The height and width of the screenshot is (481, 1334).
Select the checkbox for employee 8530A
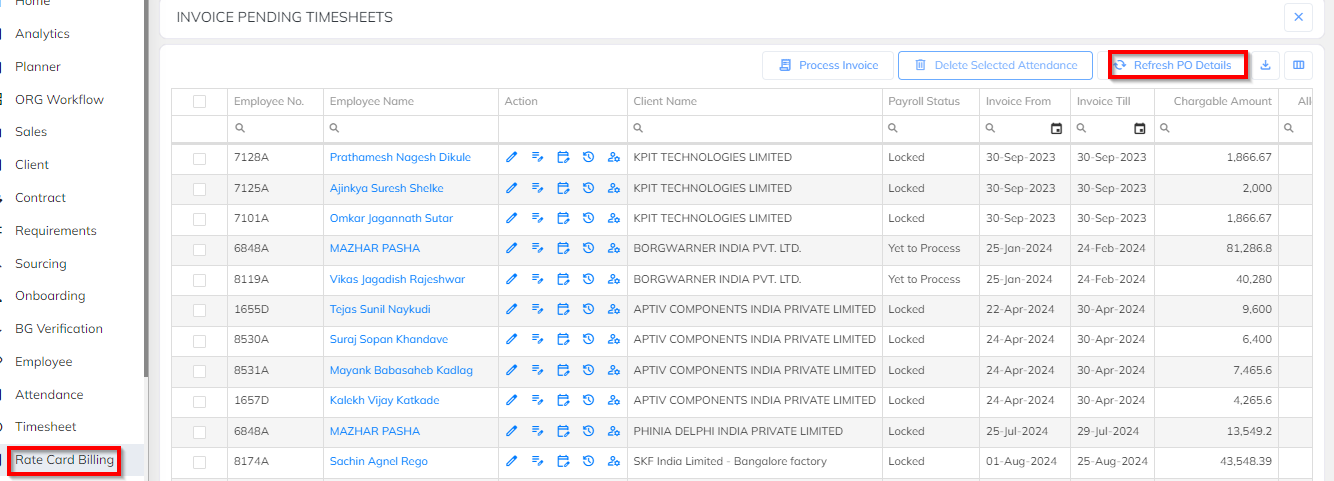199,340
